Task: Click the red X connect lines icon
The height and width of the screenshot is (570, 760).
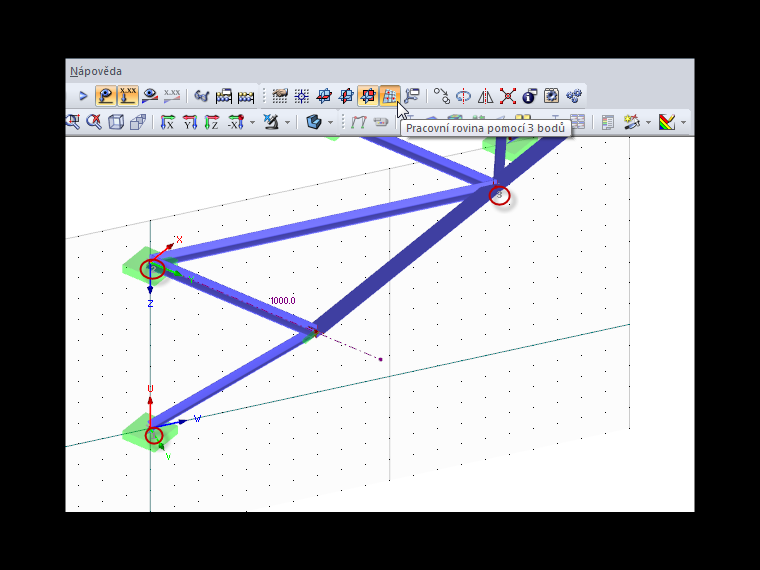Action: tap(507, 96)
